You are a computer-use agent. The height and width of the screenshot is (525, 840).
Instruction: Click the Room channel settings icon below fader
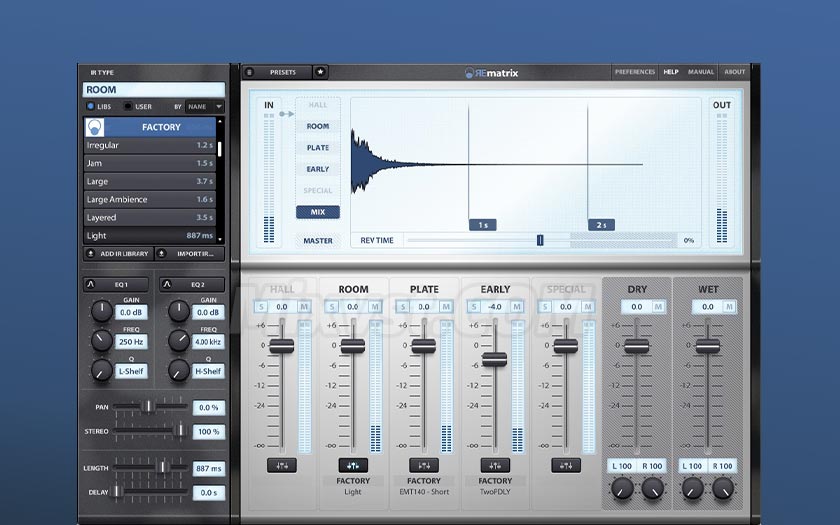[353, 465]
